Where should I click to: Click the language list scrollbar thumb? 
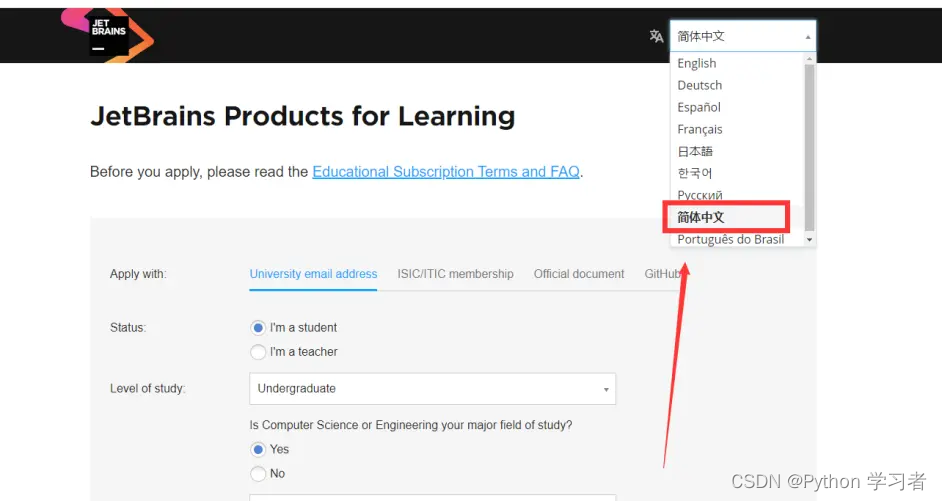click(x=809, y=147)
